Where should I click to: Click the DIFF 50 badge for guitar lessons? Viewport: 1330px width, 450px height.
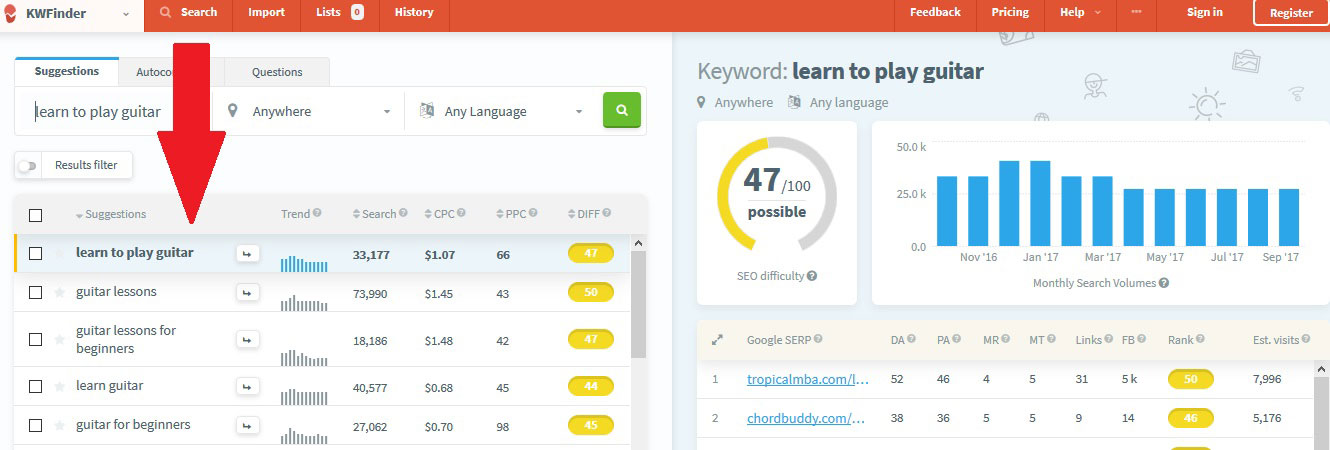tap(590, 292)
